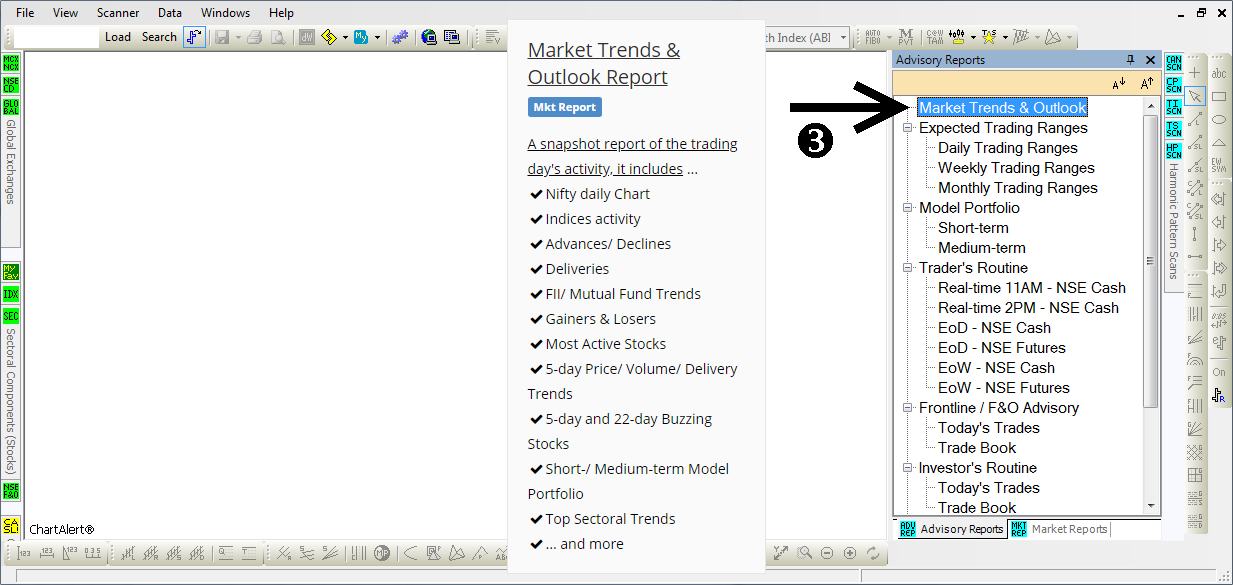1233x585 pixels.
Task: Toggle the Advisory Reports panel pin
Action: [x=1131, y=60]
